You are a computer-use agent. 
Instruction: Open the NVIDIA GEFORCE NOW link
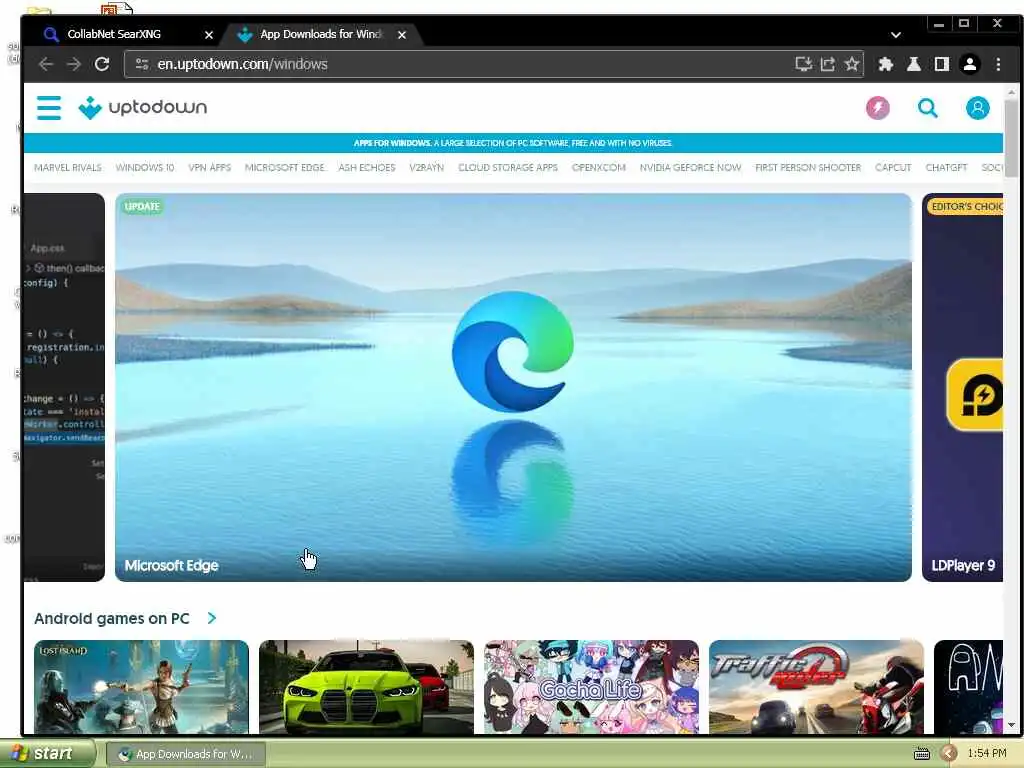tap(690, 168)
